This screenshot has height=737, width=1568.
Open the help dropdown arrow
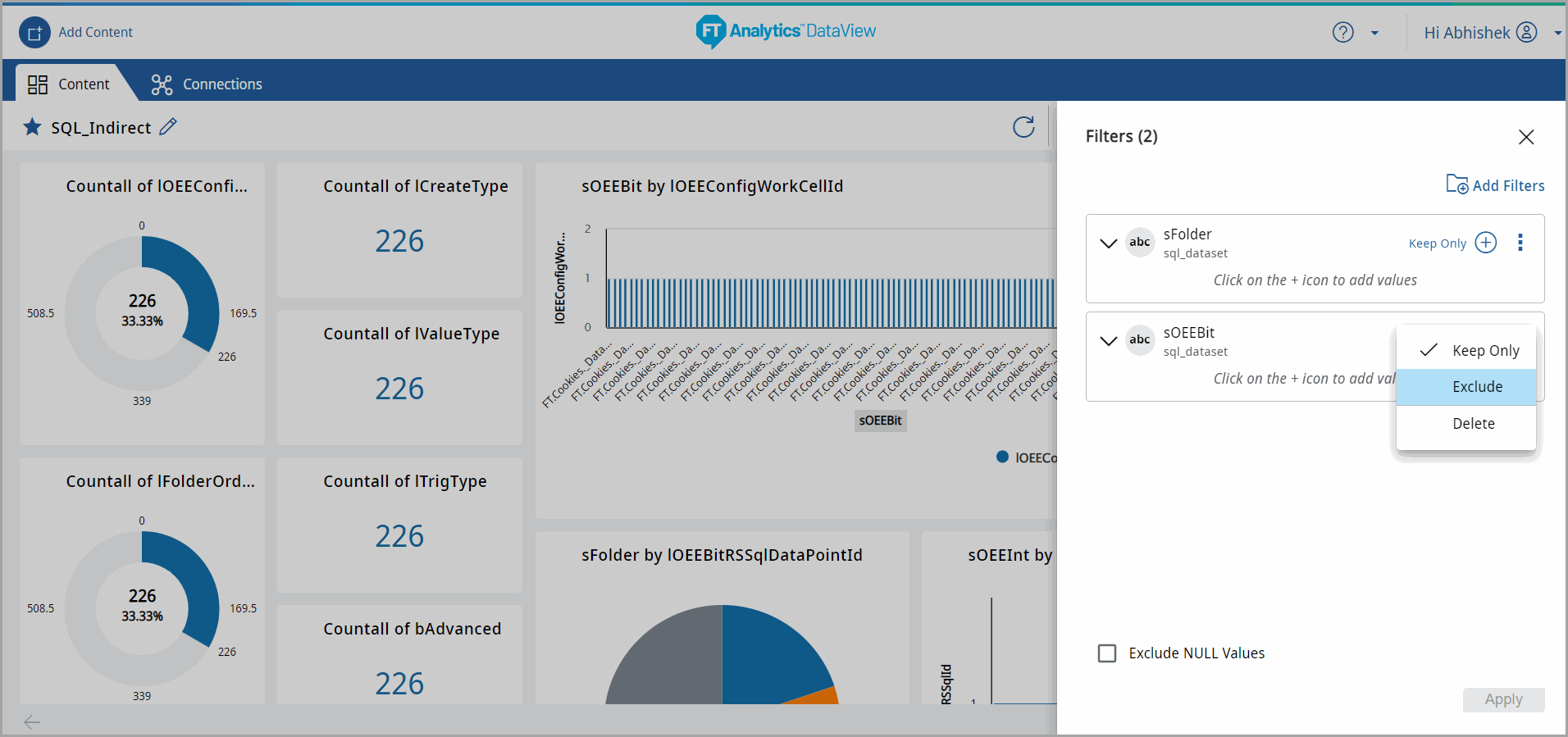[x=1374, y=34]
